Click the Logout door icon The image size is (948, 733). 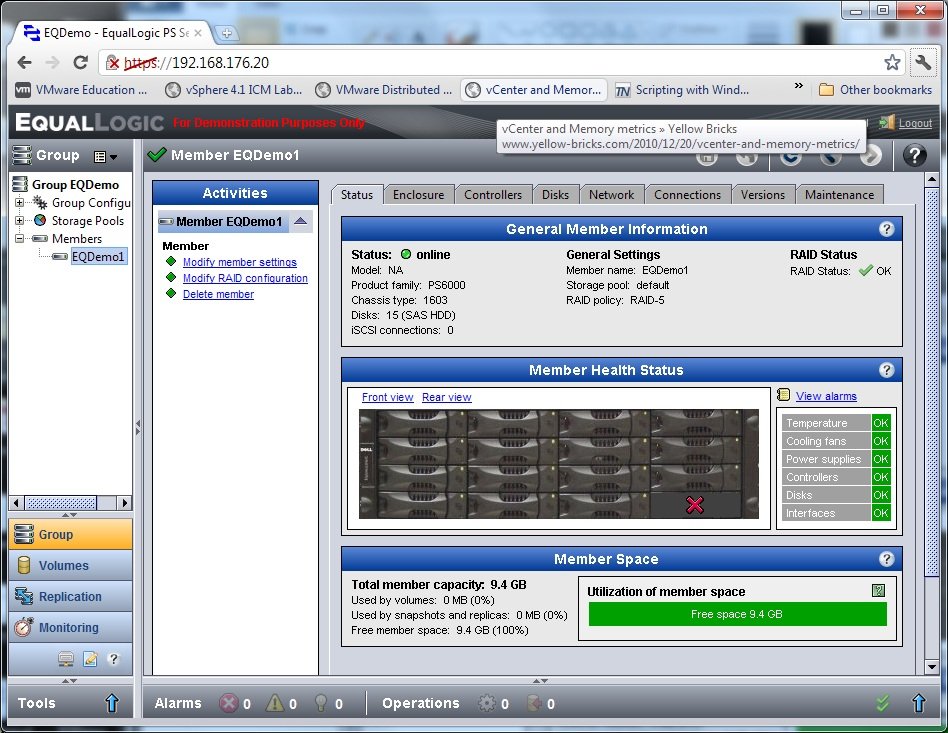[887, 122]
